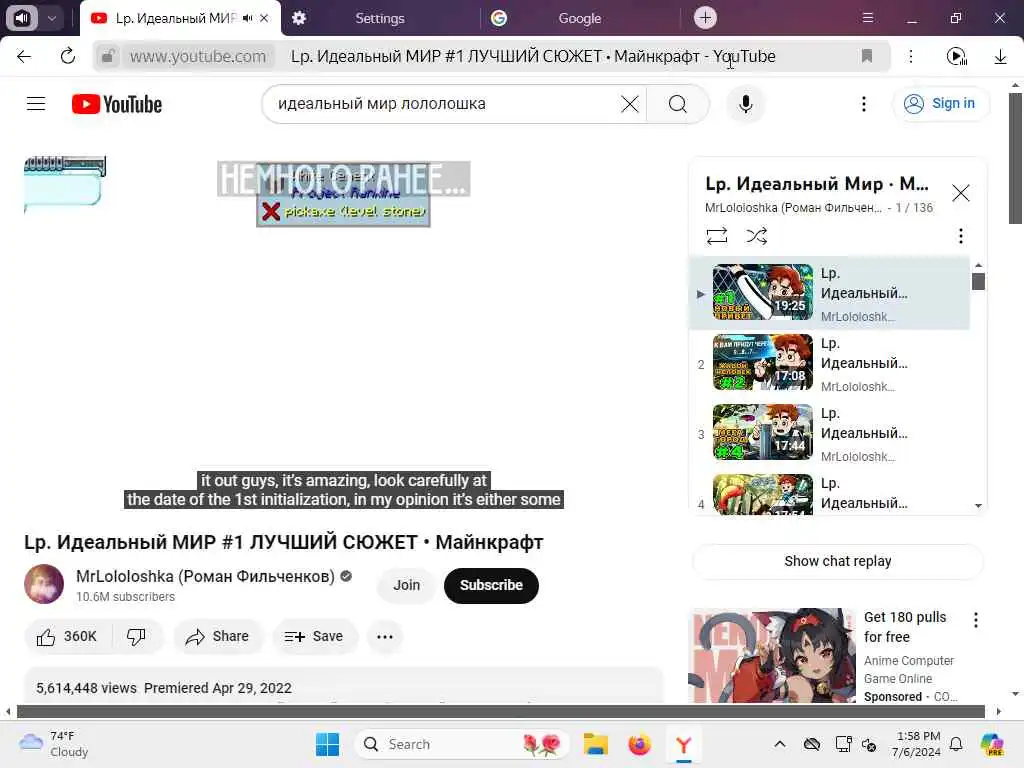Close the playlist panel
Viewport: 1024px width, 768px height.
(x=960, y=193)
